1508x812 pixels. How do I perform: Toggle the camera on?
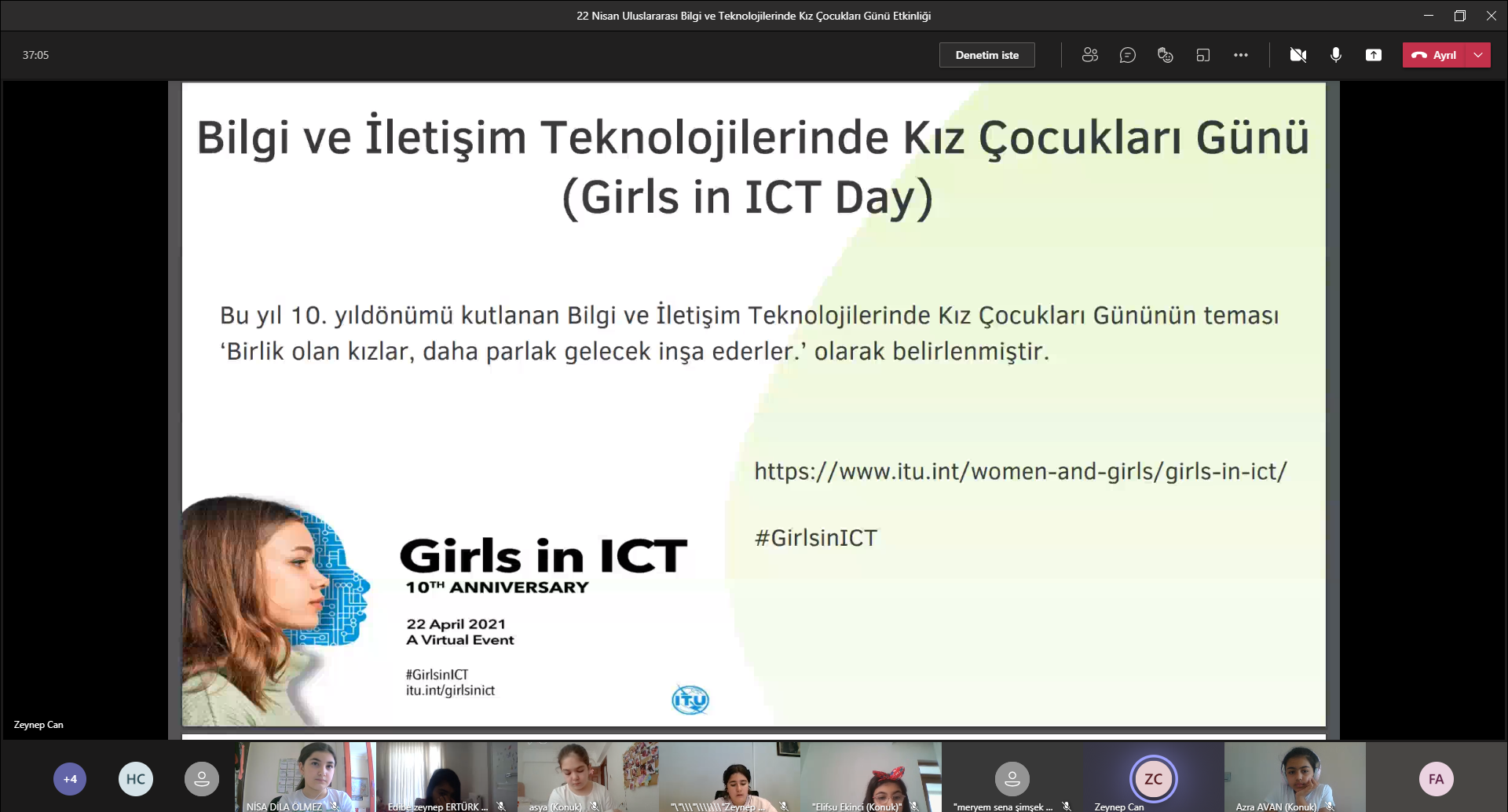click(1298, 55)
